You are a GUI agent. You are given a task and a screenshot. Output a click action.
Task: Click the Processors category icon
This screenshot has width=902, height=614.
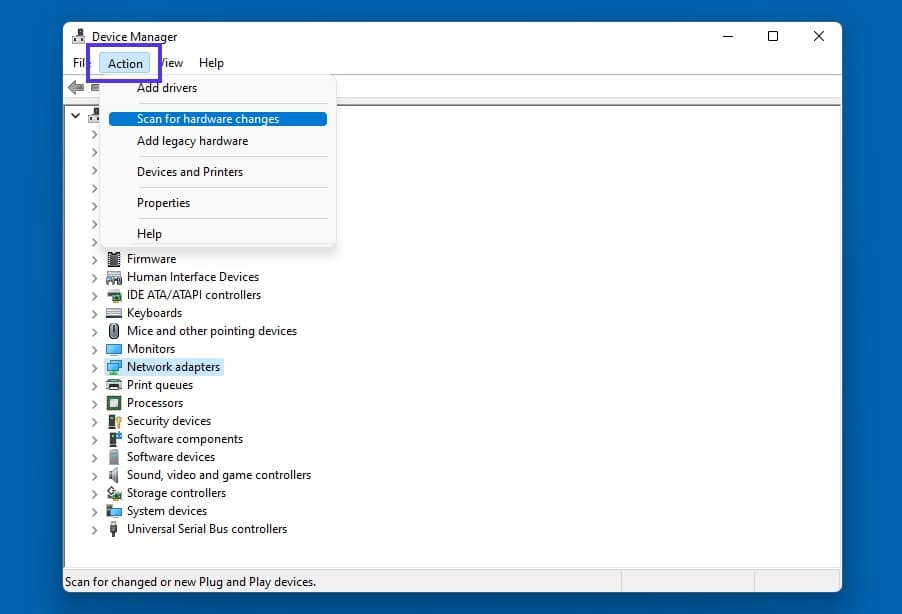click(x=113, y=402)
